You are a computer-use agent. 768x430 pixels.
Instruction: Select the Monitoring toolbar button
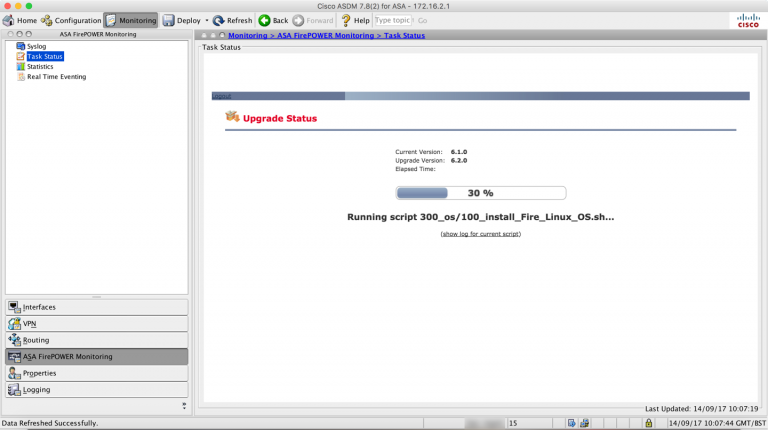point(131,21)
